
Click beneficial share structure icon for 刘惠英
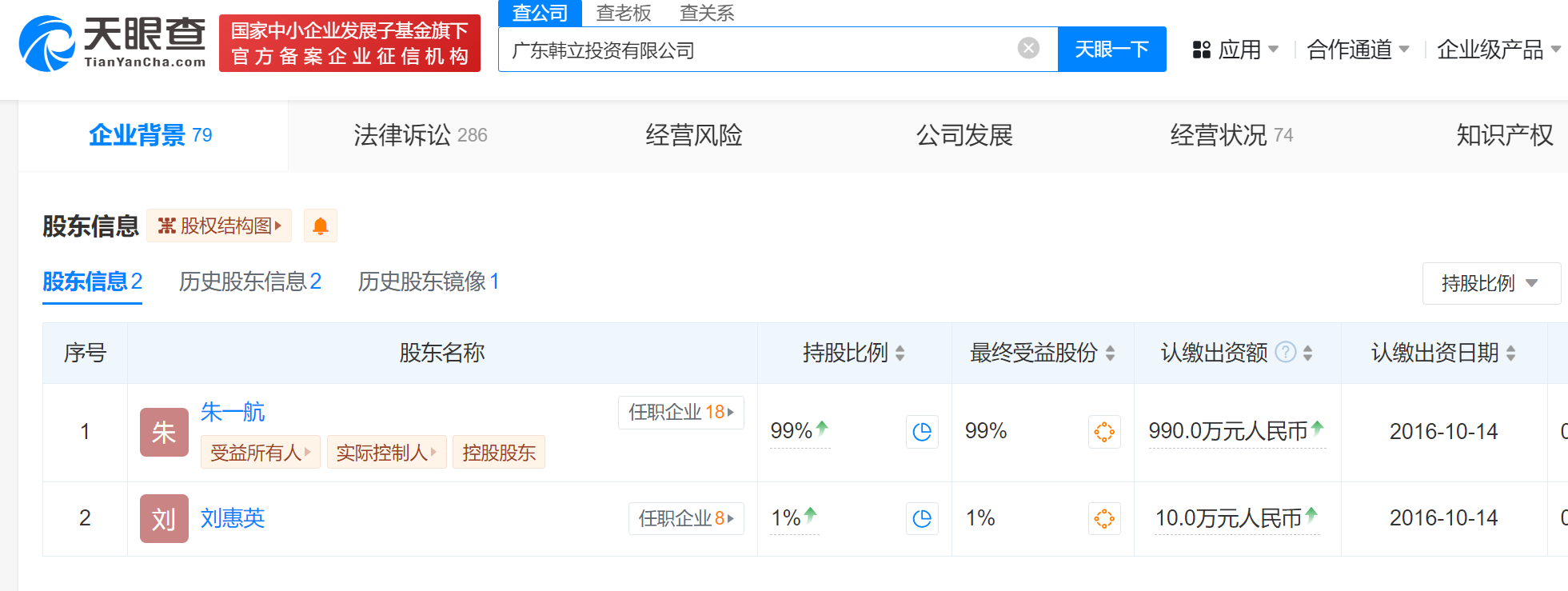tap(1104, 519)
